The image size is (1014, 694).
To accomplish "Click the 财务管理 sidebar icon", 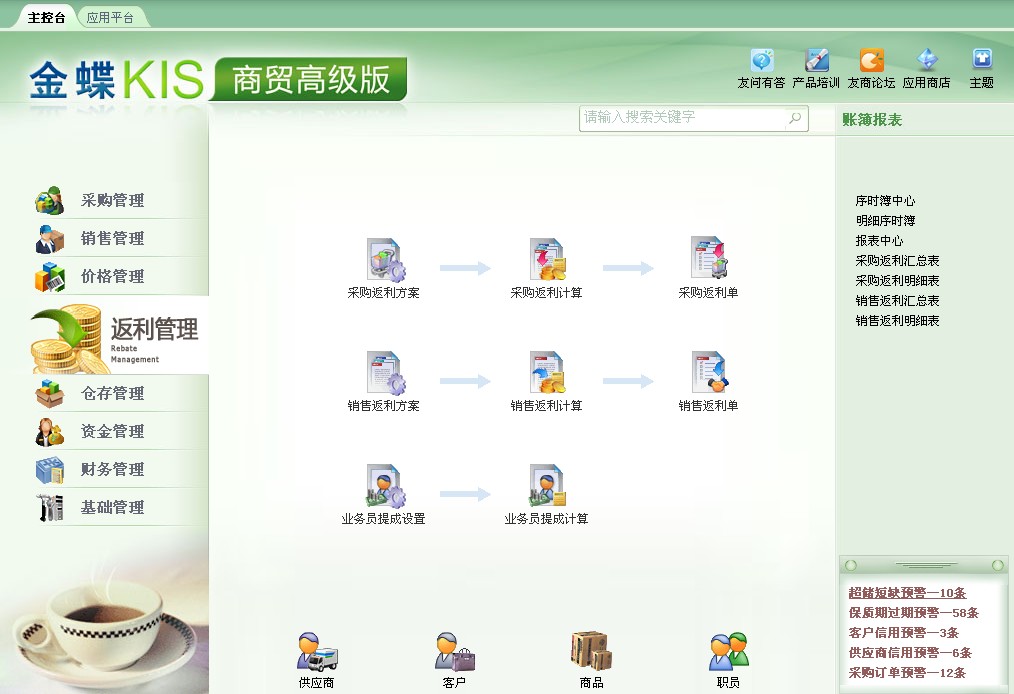I will [x=50, y=470].
